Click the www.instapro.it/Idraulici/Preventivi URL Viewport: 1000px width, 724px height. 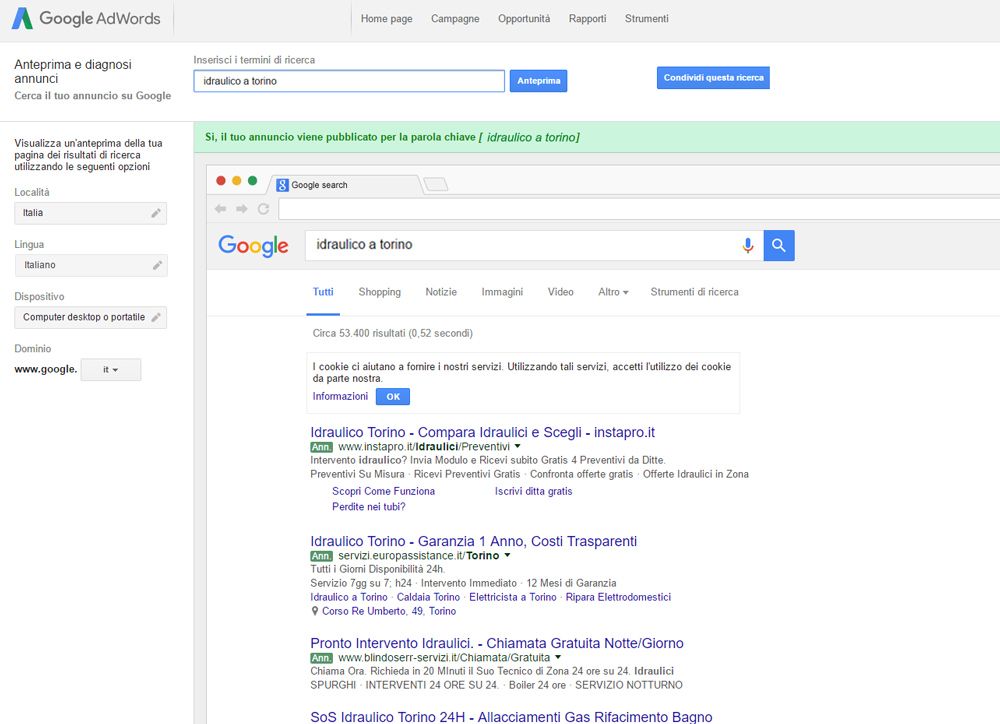[x=424, y=447]
